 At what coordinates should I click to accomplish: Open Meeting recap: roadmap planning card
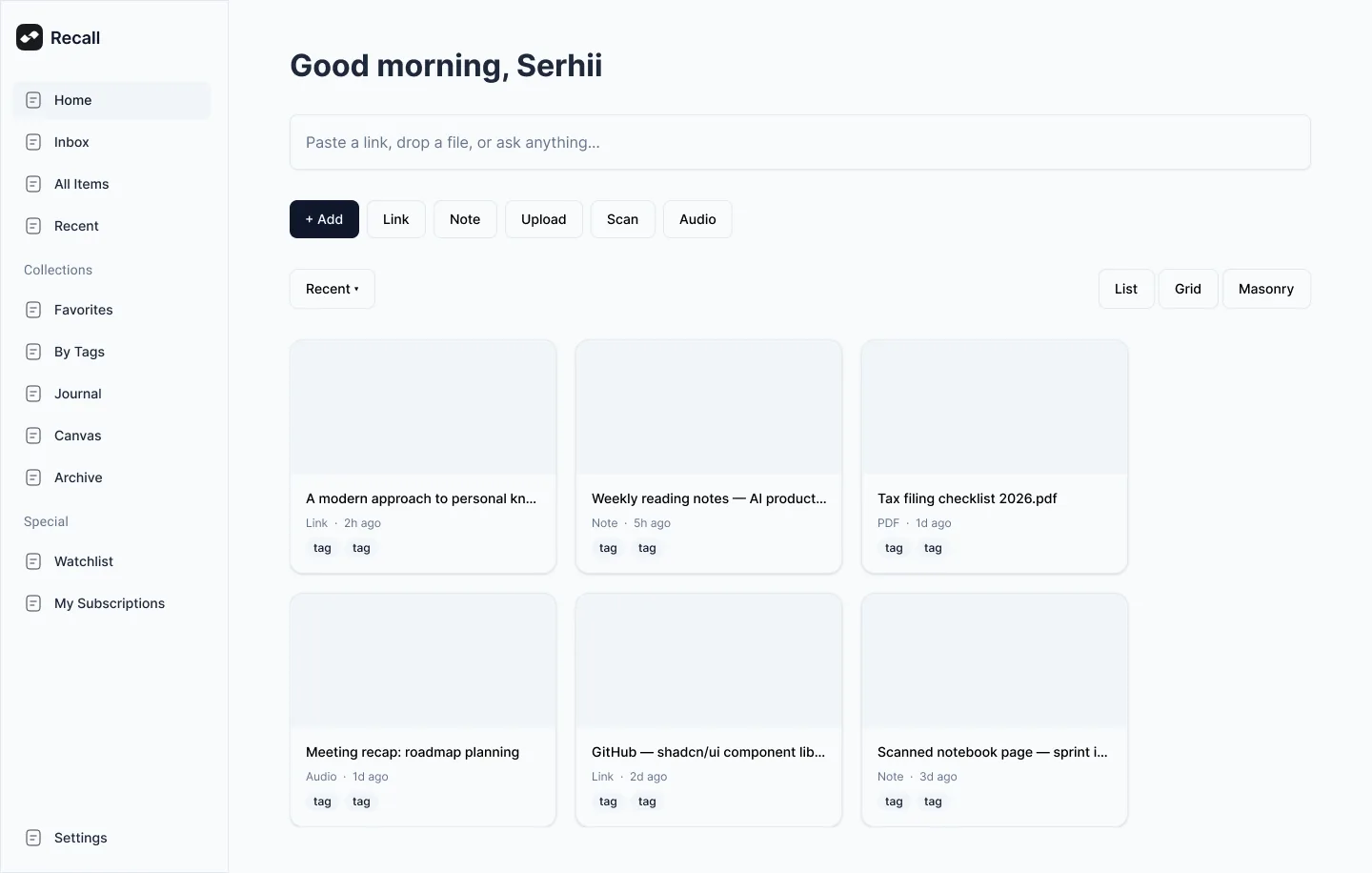pos(423,710)
